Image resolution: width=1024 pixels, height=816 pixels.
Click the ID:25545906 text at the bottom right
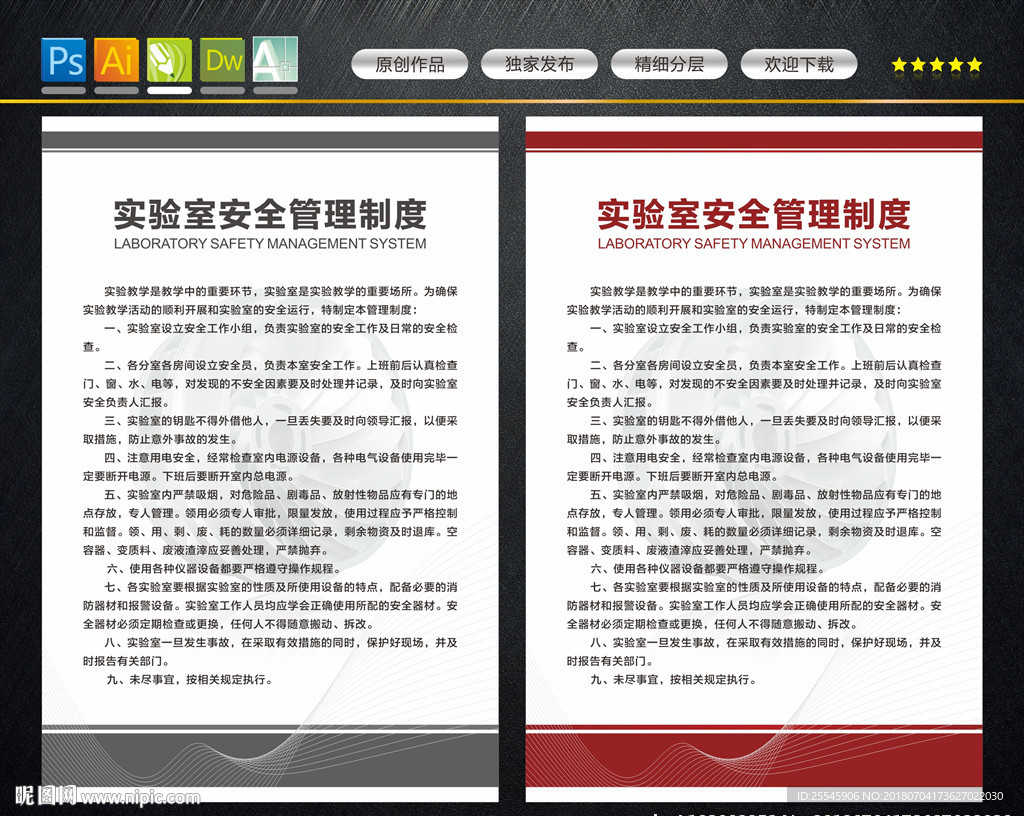(x=828, y=796)
